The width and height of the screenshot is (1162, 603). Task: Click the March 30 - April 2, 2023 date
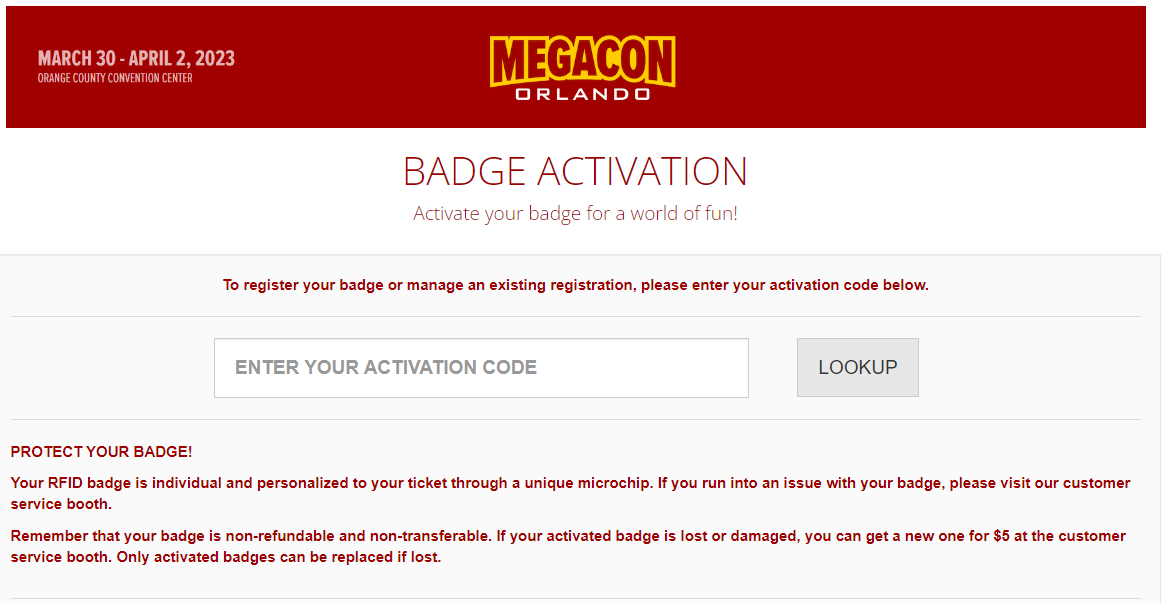pyautogui.click(x=136, y=58)
